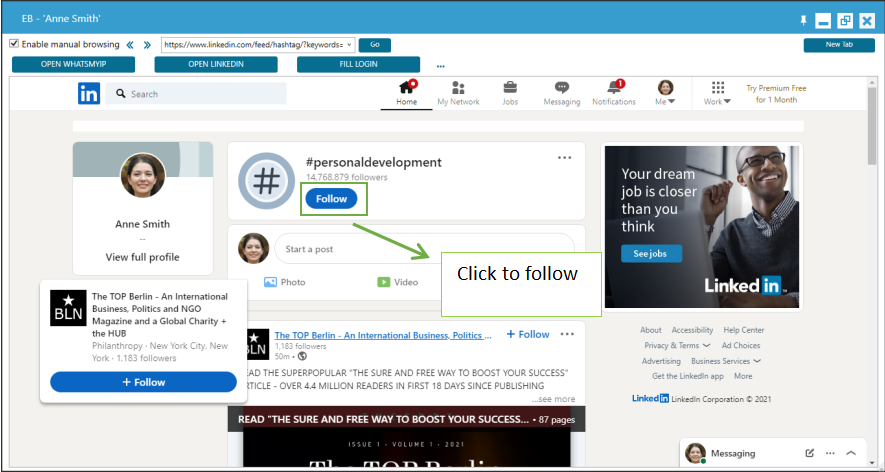Click the Go button
885x472 pixels.
(x=375, y=45)
